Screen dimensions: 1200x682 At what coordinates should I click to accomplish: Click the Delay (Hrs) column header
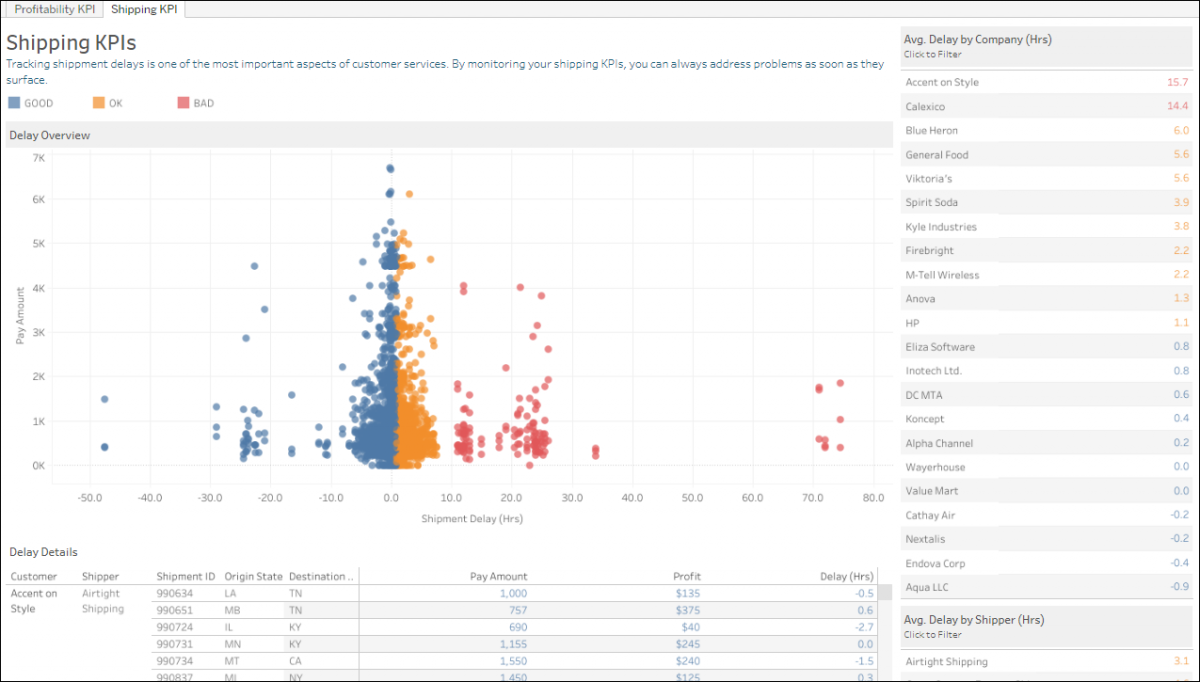coord(846,576)
